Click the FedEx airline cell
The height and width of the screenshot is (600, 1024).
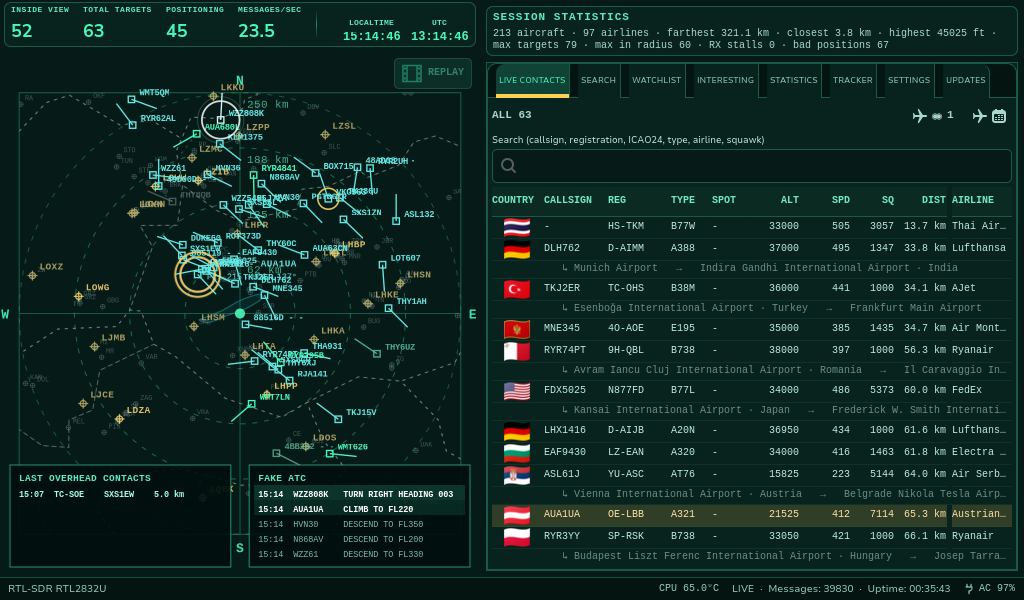click(x=967, y=390)
